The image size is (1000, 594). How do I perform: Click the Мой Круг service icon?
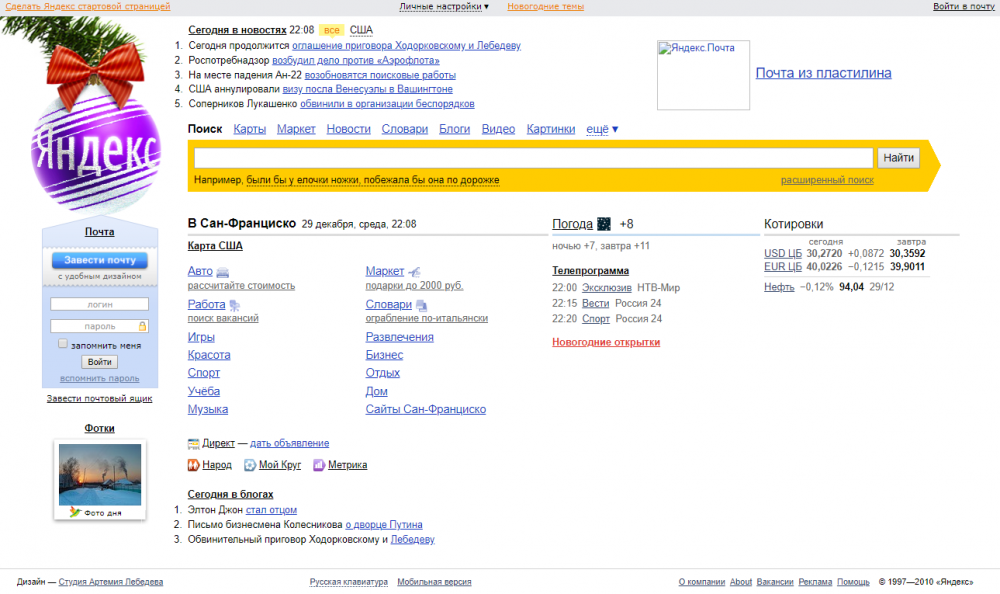click(x=250, y=465)
